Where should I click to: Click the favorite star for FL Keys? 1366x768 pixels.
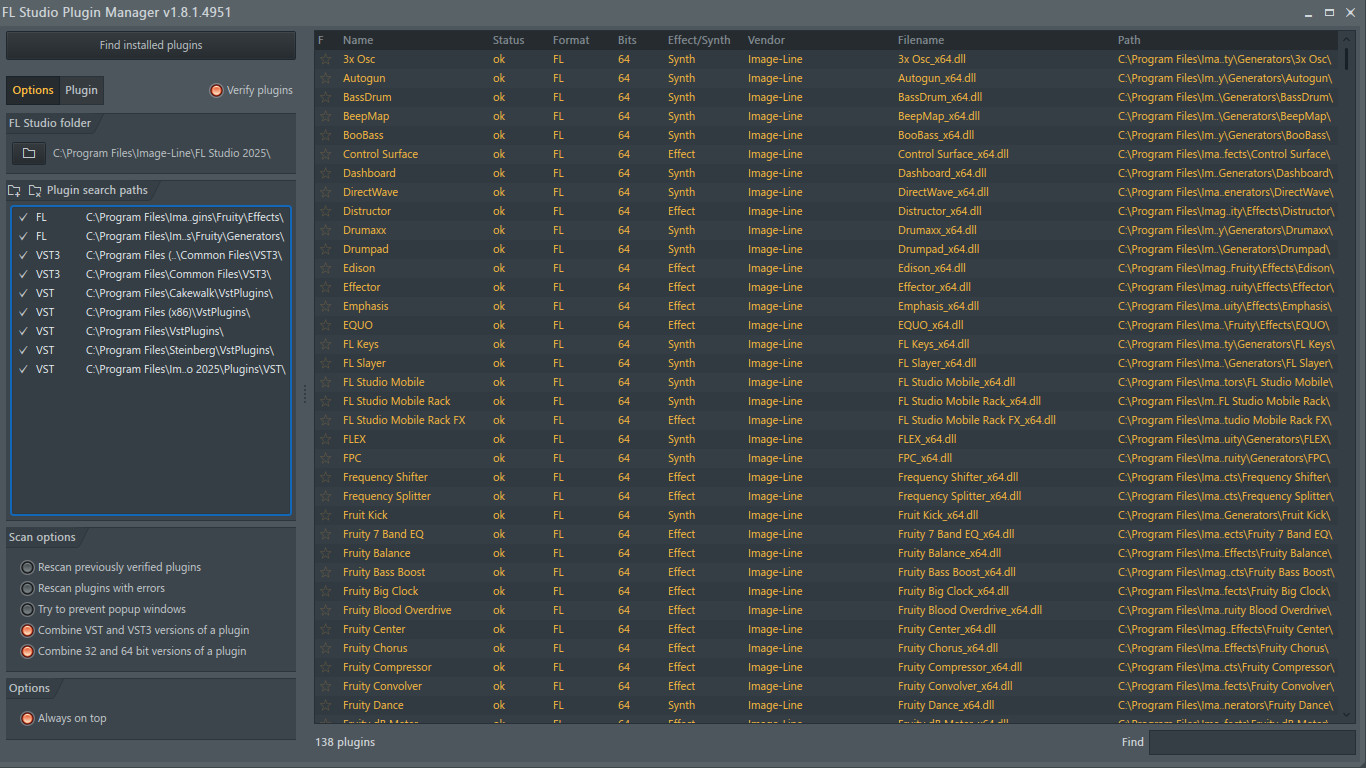(x=325, y=344)
